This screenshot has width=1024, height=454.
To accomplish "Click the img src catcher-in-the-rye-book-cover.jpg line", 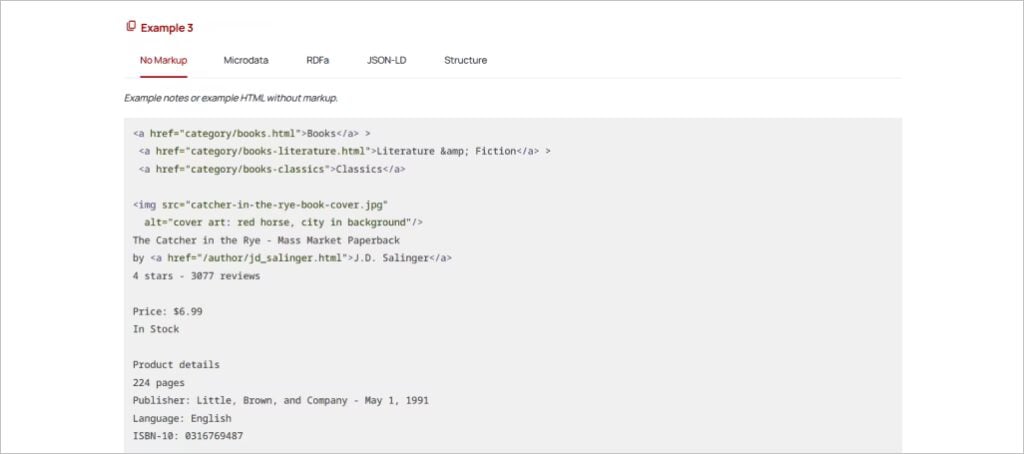I will pyautogui.click(x=261, y=204).
